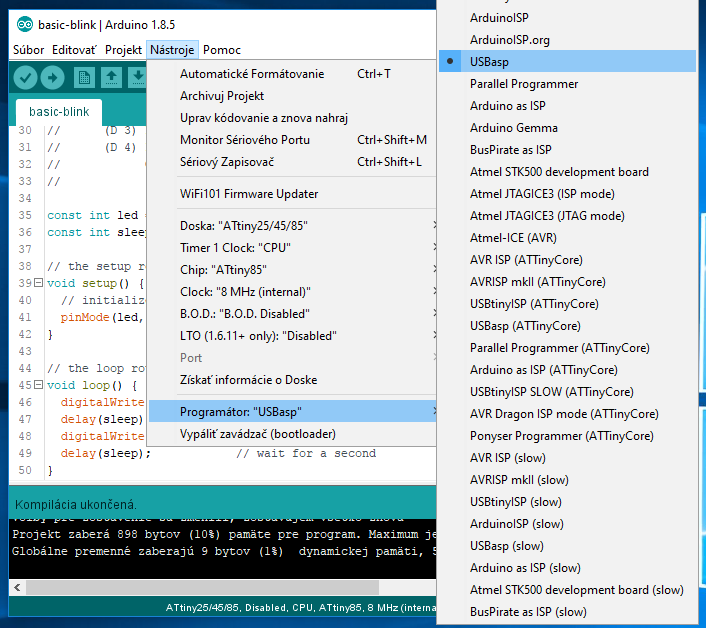Image resolution: width=706 pixels, height=628 pixels.
Task: Select USBtinyISP (slow) programmer
Action: click(x=567, y=502)
